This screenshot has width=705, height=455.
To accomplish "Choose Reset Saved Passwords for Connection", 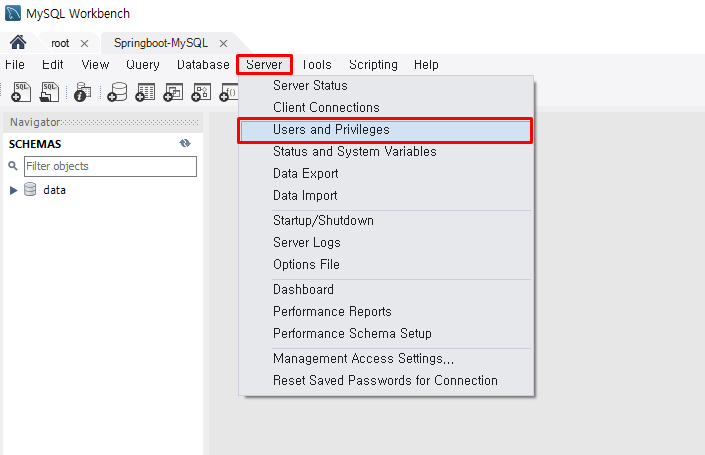I will point(386,381).
